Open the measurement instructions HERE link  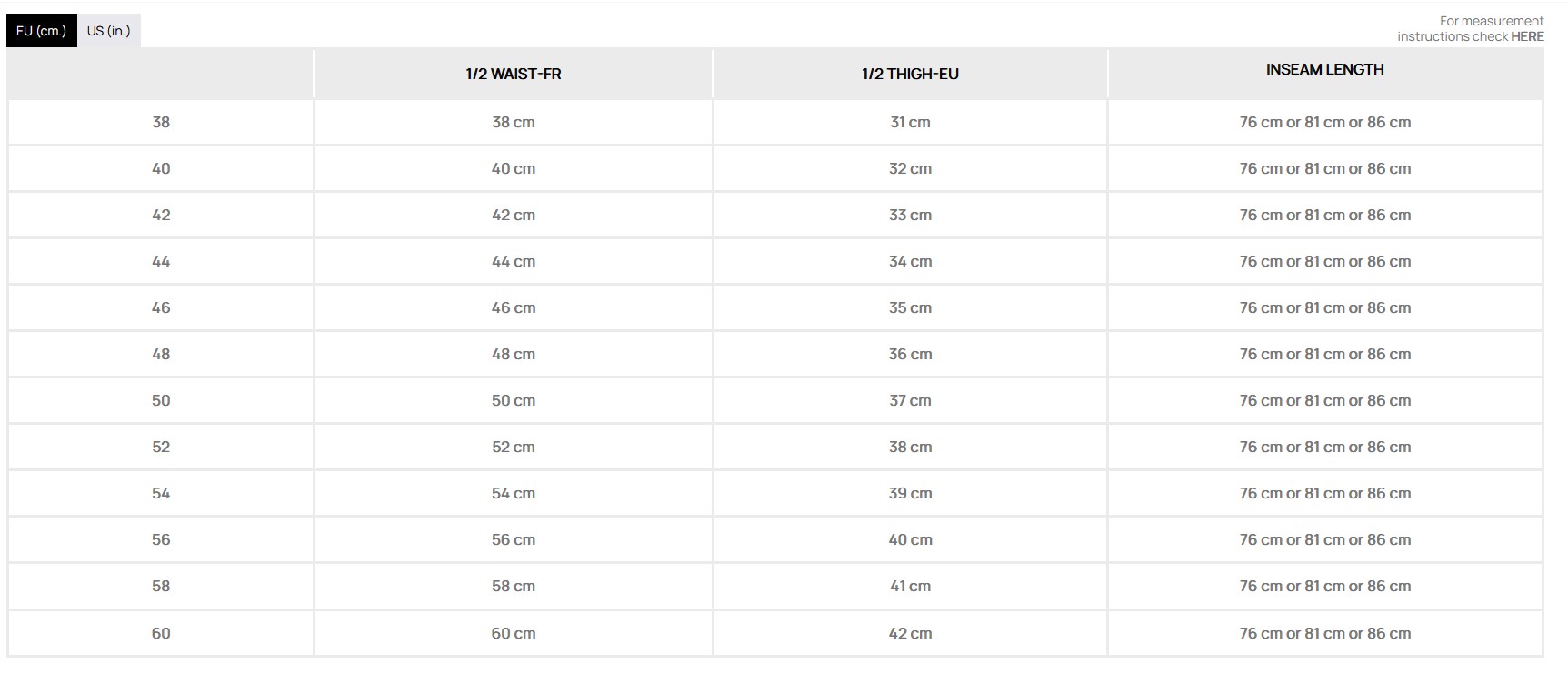pos(1527,36)
